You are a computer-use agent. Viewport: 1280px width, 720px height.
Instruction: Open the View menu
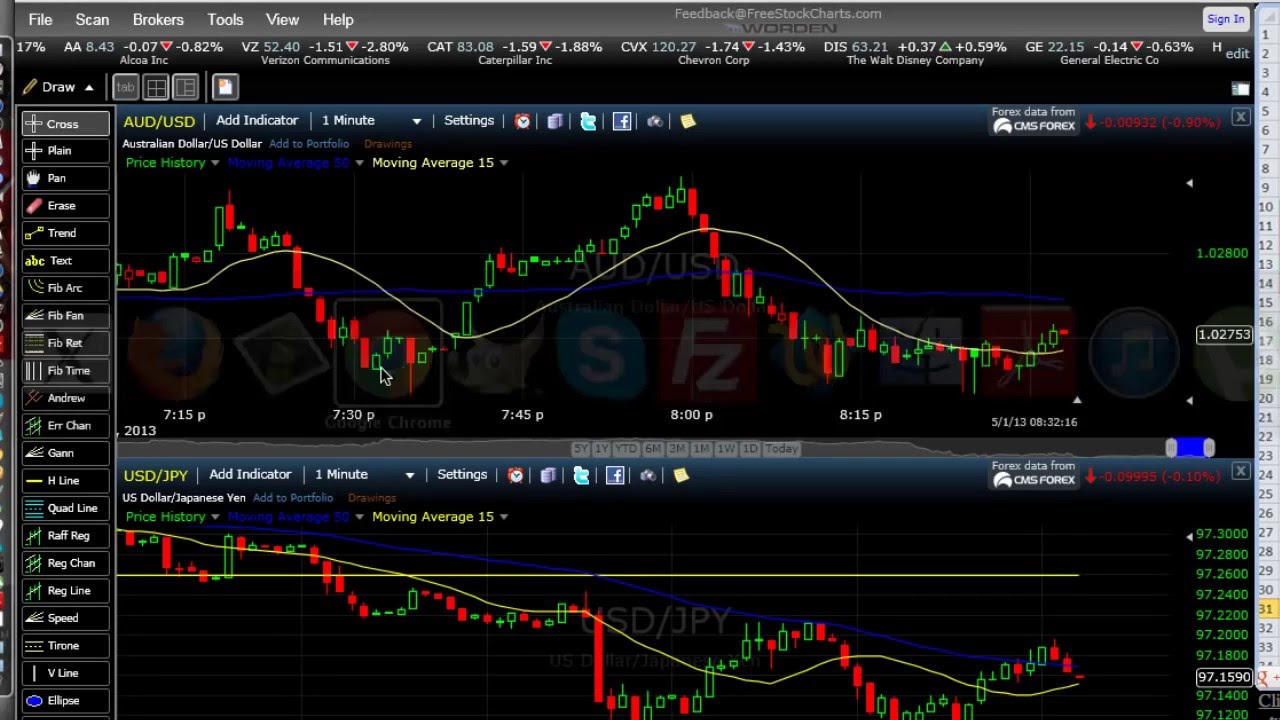click(282, 19)
